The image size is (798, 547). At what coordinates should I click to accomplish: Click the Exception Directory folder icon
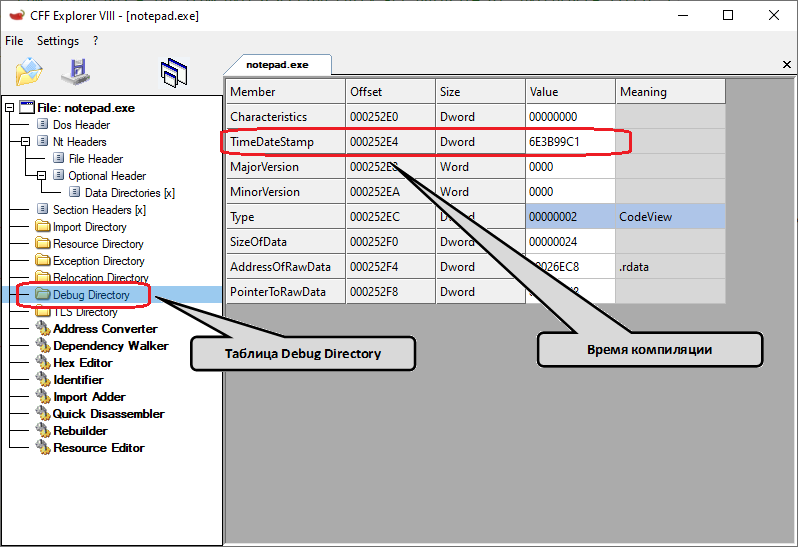coord(43,260)
